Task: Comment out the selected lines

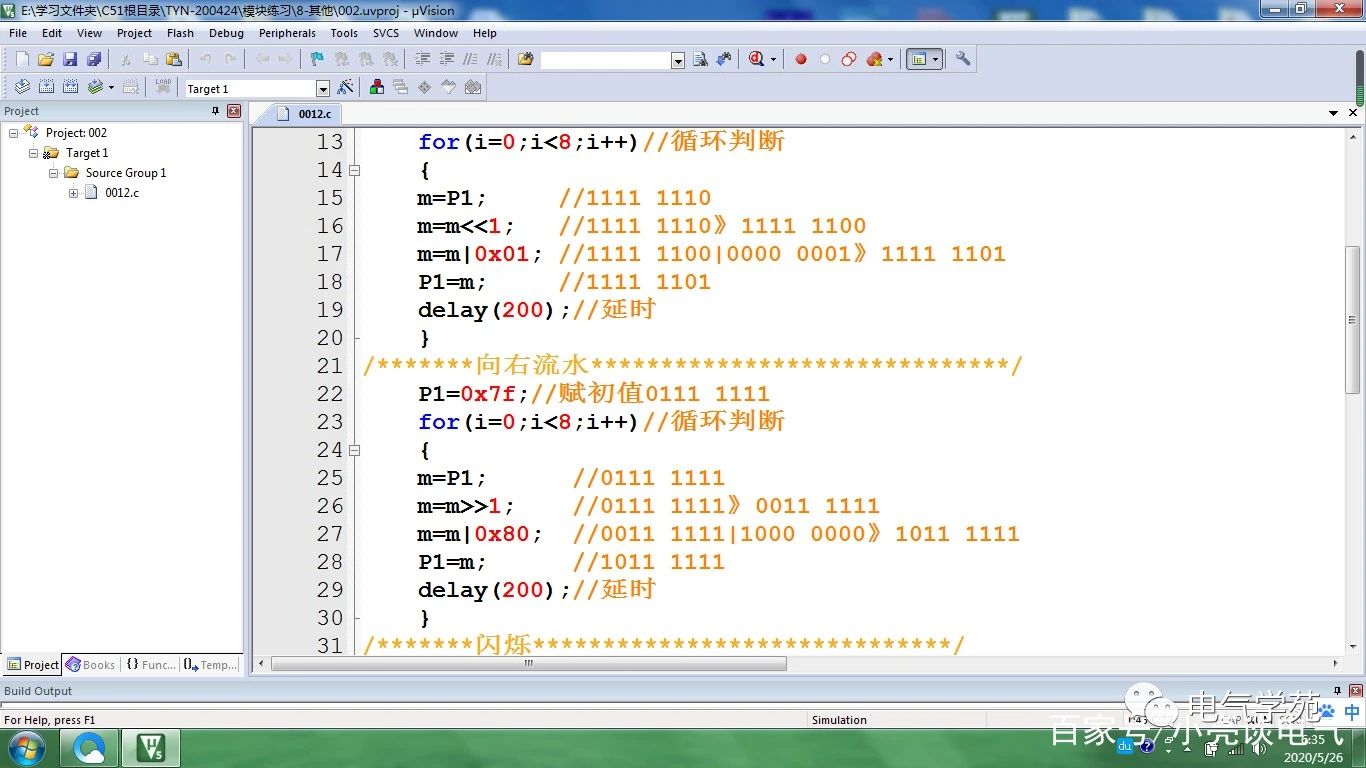Action: 470,59
